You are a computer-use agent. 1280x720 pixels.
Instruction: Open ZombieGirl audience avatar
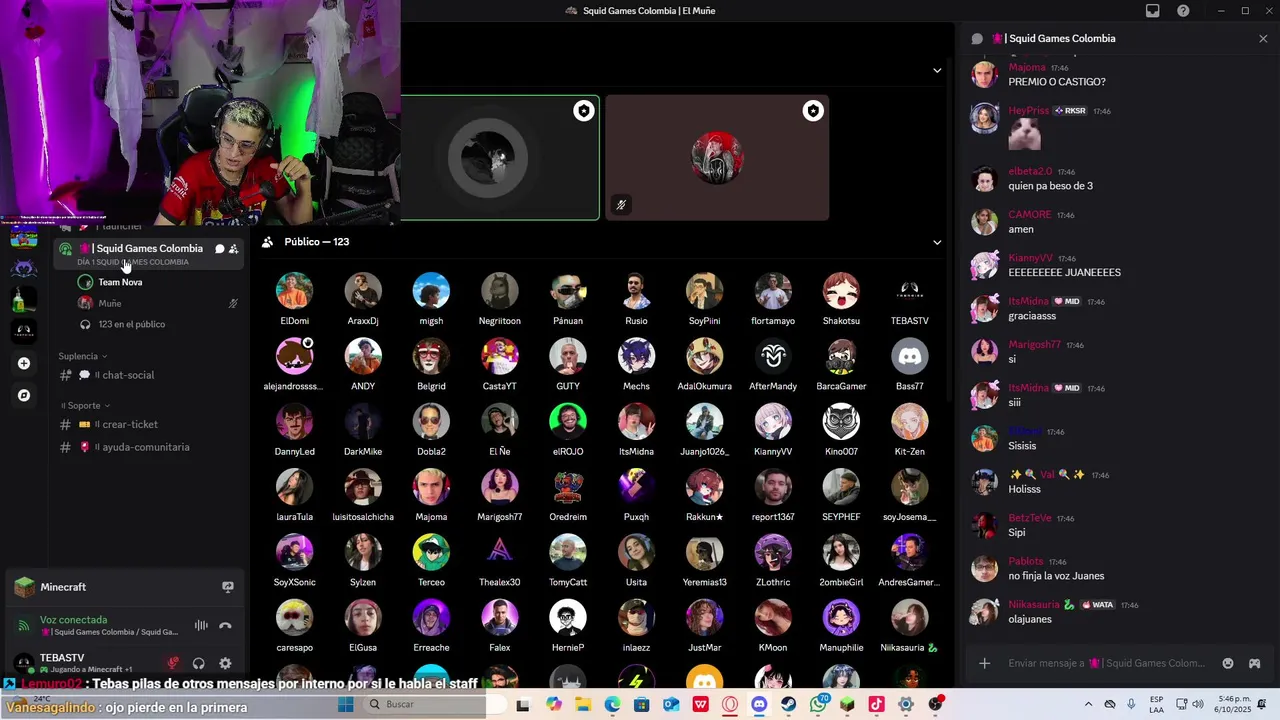[x=841, y=553]
